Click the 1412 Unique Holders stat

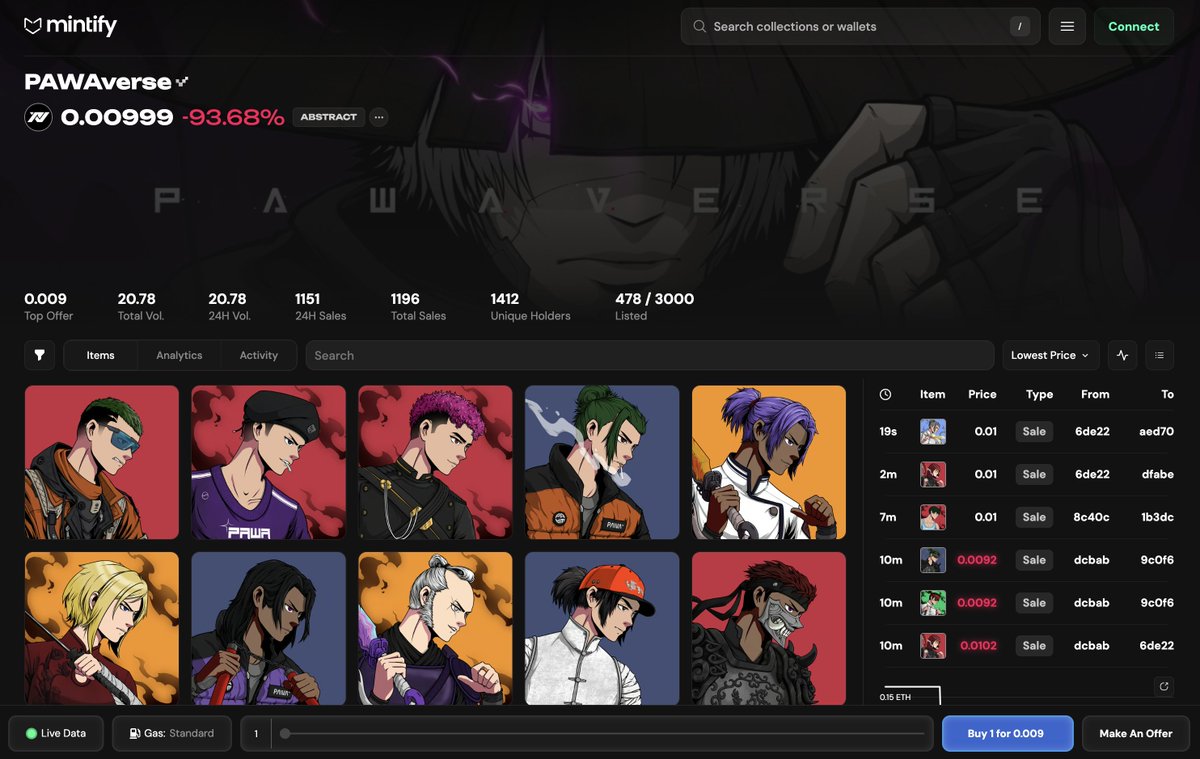pyautogui.click(x=530, y=306)
